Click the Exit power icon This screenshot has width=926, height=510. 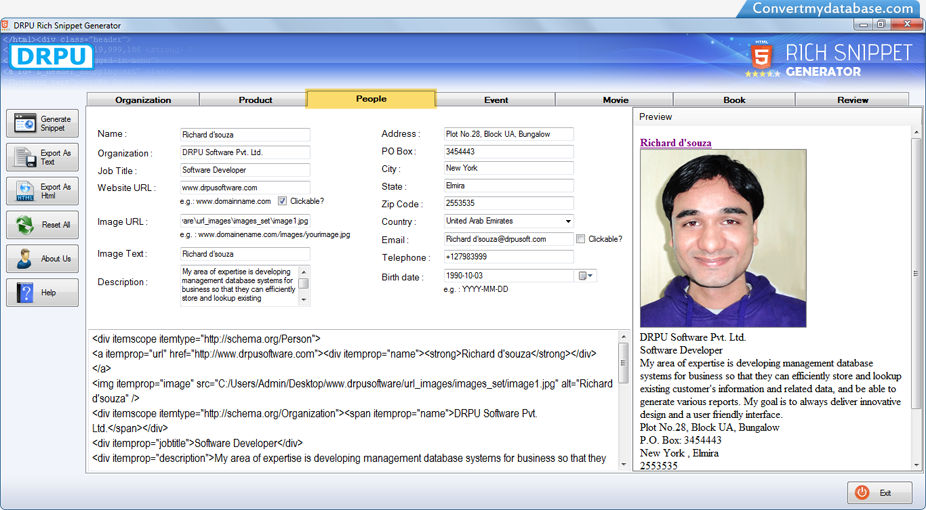[862, 492]
